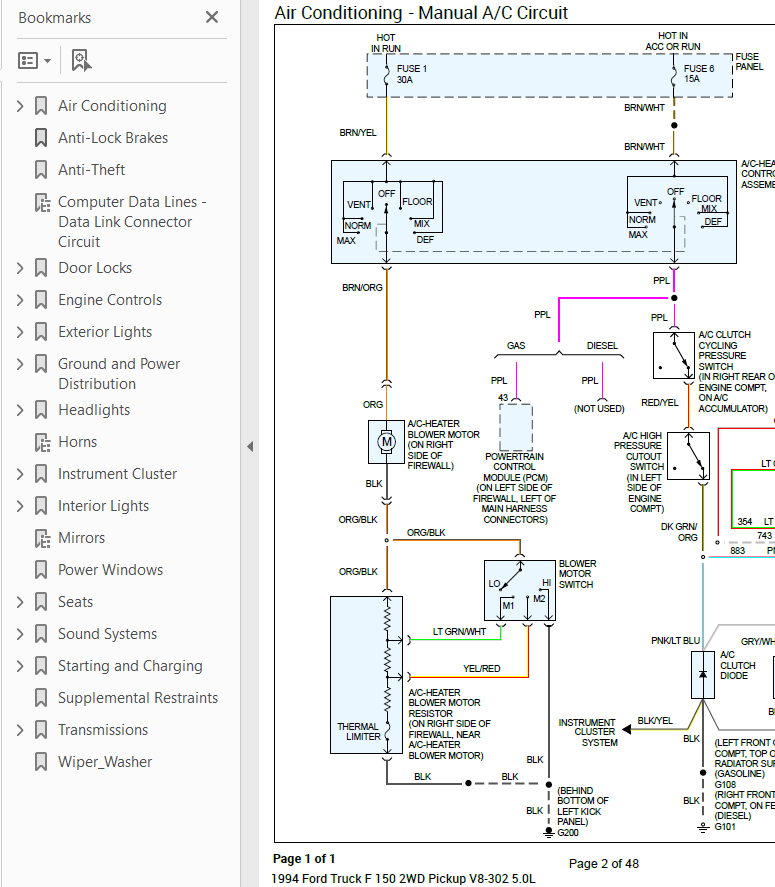Image resolution: width=775 pixels, height=887 pixels.
Task: Expand the Sound Systems bookmark
Action: (x=20, y=634)
